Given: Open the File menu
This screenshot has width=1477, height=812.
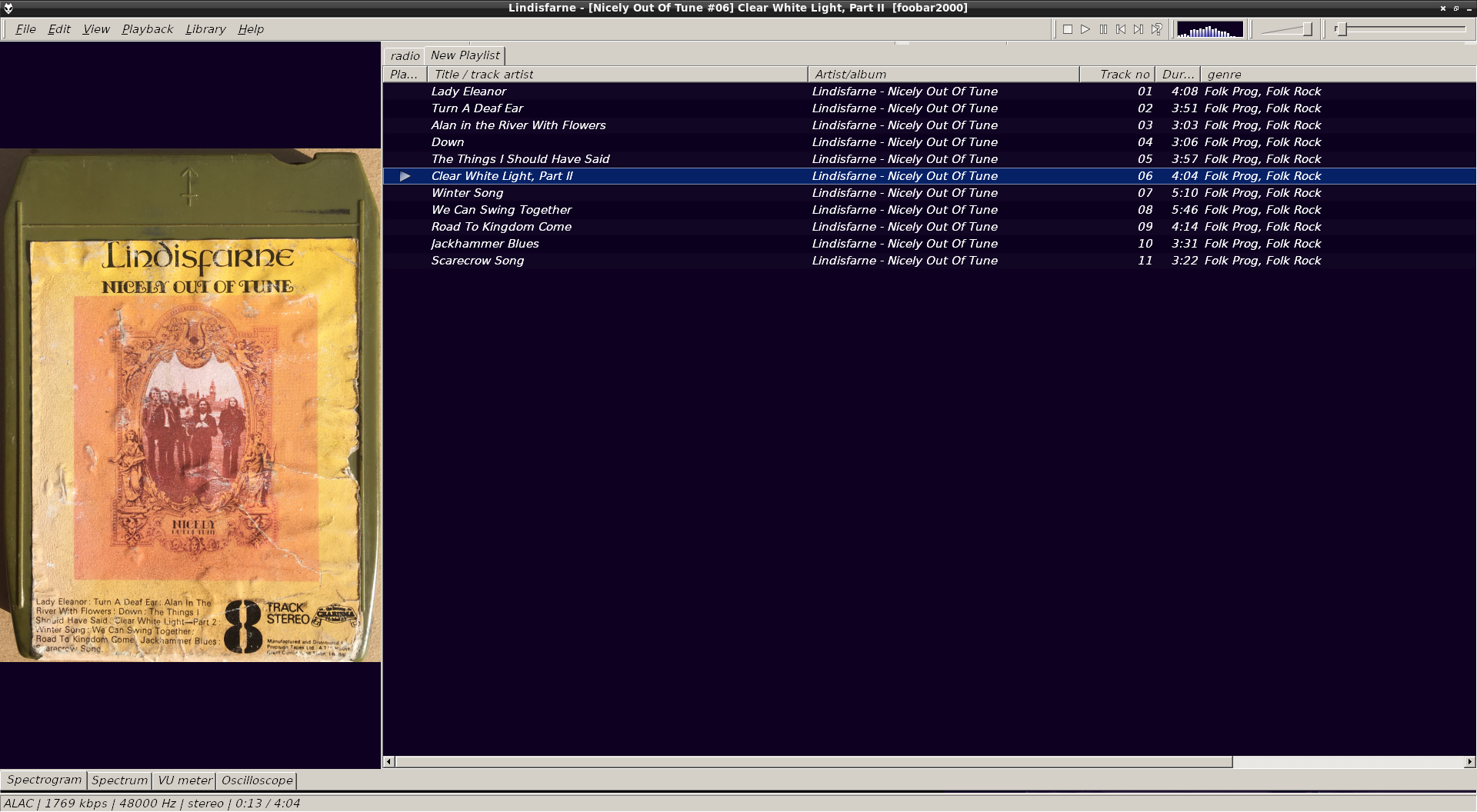Looking at the screenshot, I should point(25,29).
